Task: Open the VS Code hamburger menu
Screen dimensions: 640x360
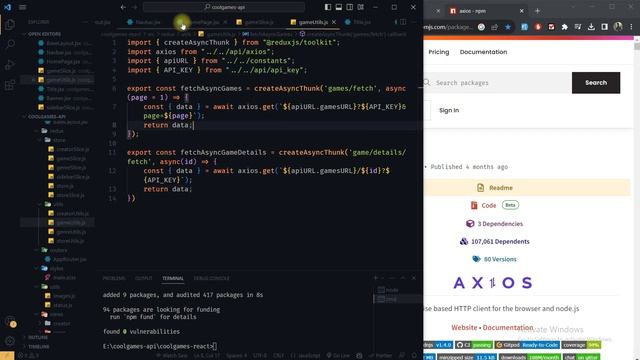Action: pyautogui.click(x=22, y=7)
